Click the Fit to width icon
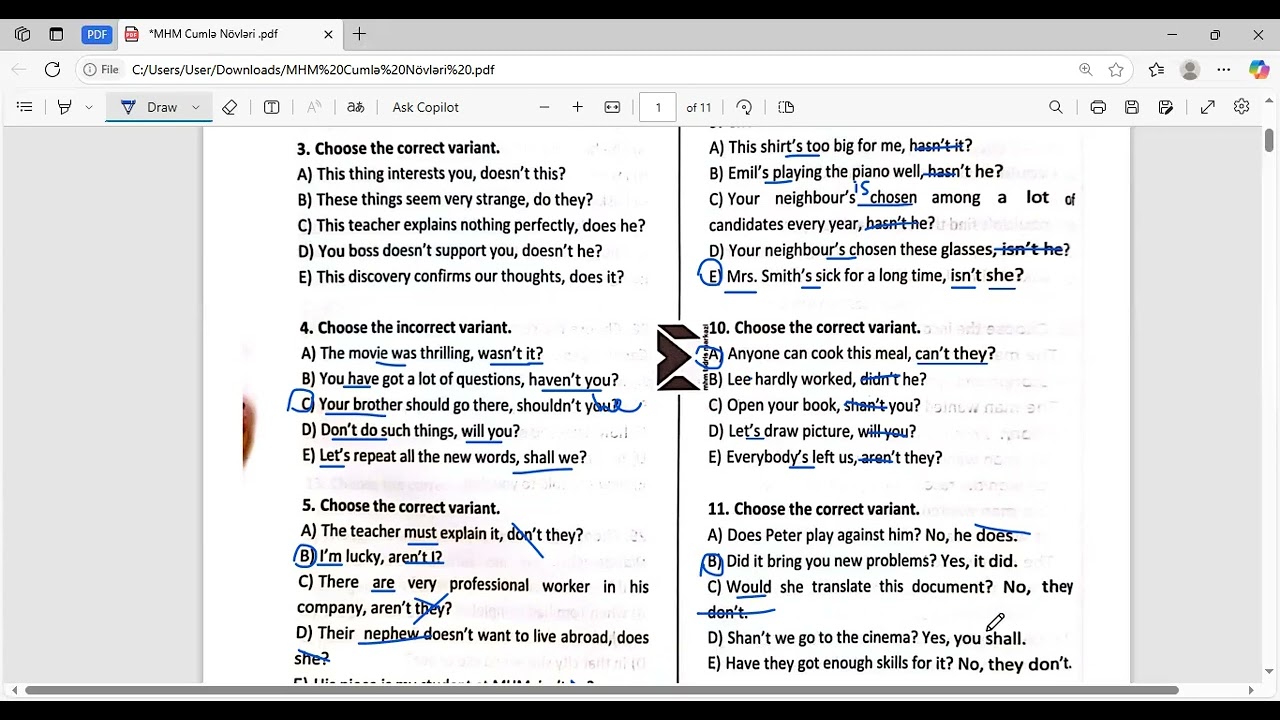Image resolution: width=1280 pixels, height=720 pixels. pos(612,107)
